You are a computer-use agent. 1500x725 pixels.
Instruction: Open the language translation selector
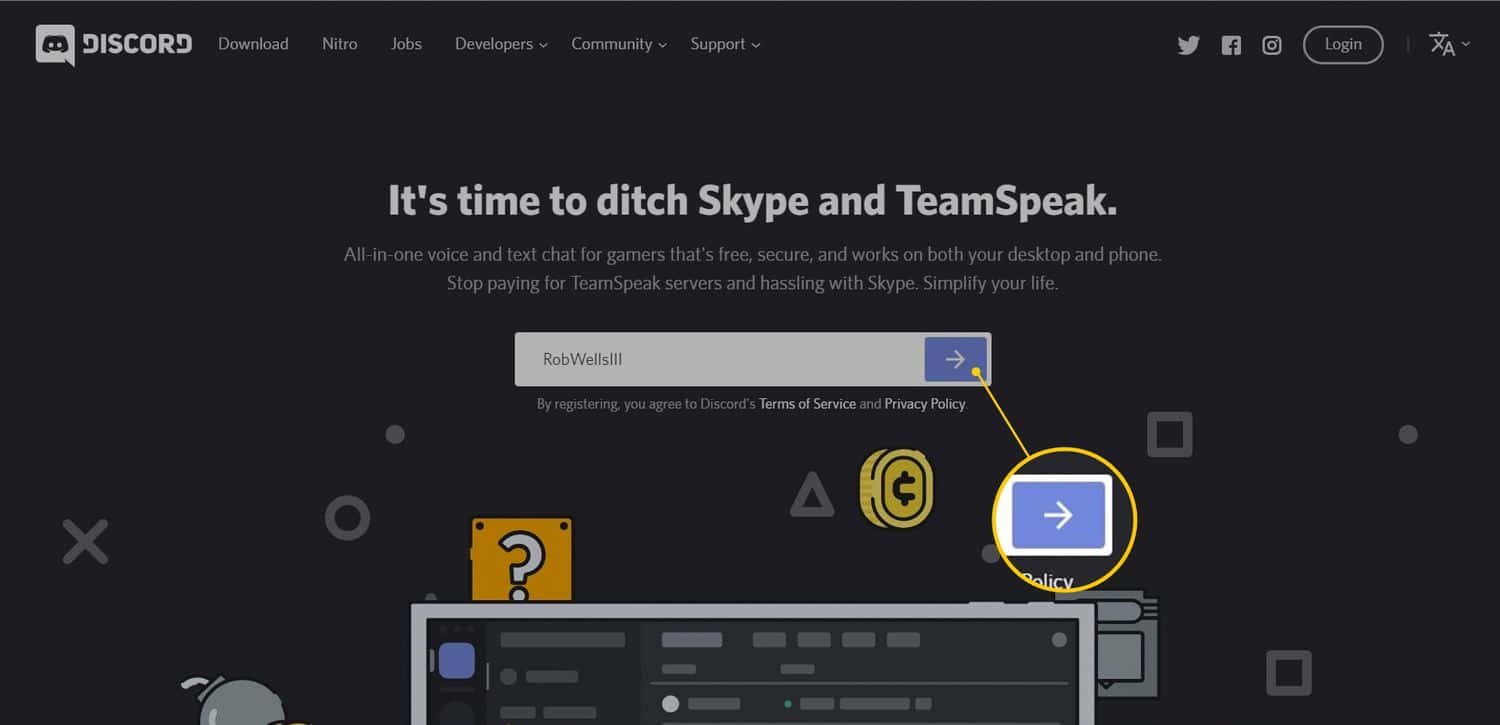coord(1449,44)
